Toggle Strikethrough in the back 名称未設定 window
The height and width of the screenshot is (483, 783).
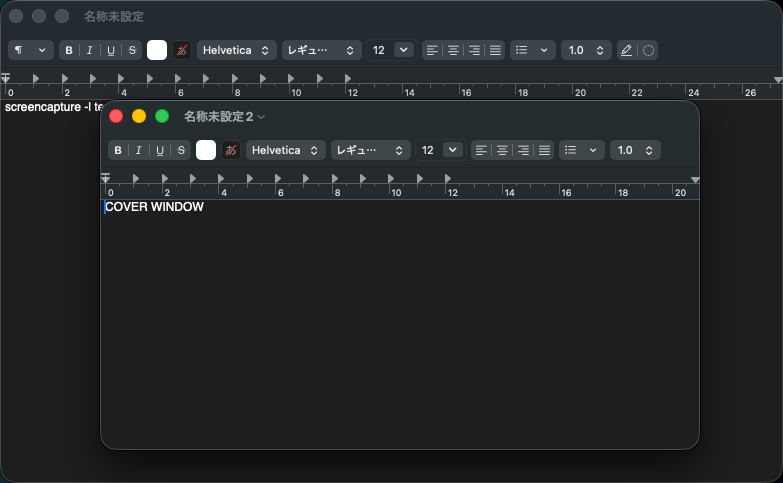(x=132, y=50)
